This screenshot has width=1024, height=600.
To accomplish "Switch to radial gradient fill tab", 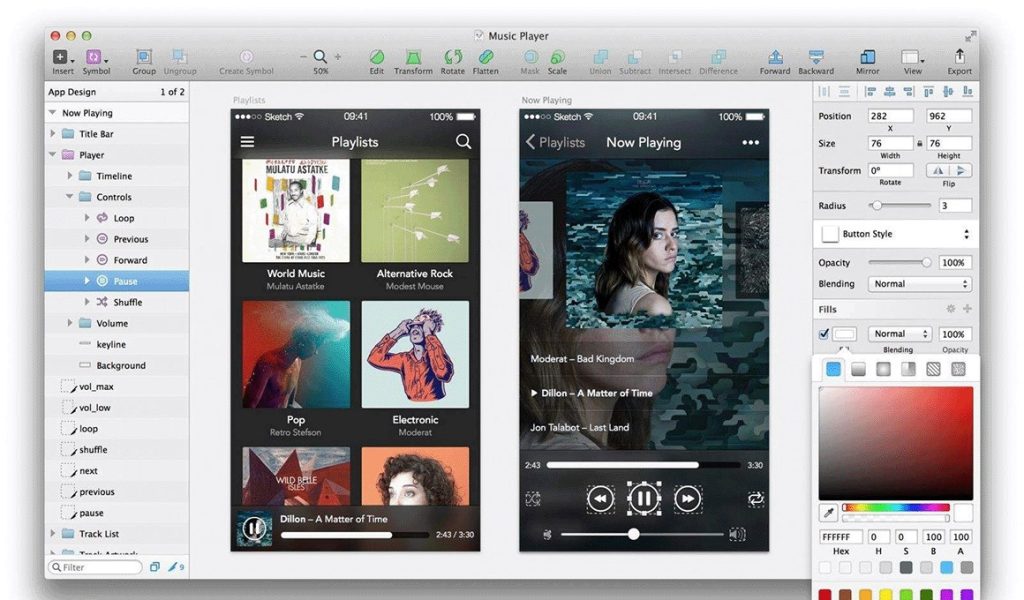I will (883, 369).
